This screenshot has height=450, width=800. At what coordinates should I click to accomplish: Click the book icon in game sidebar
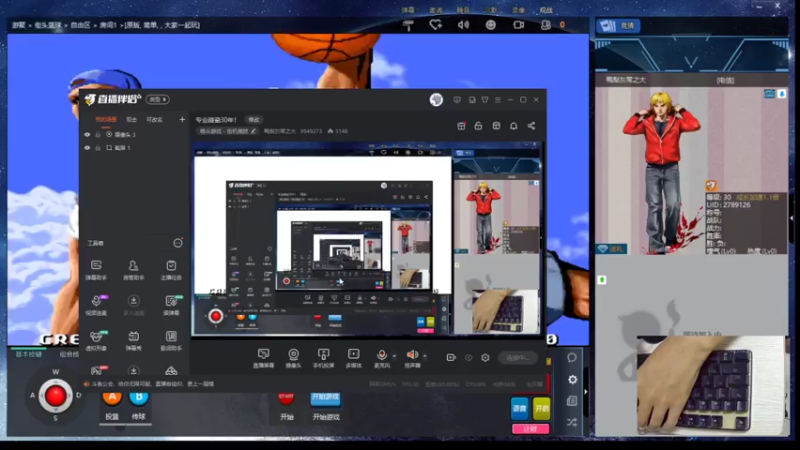click(572, 401)
